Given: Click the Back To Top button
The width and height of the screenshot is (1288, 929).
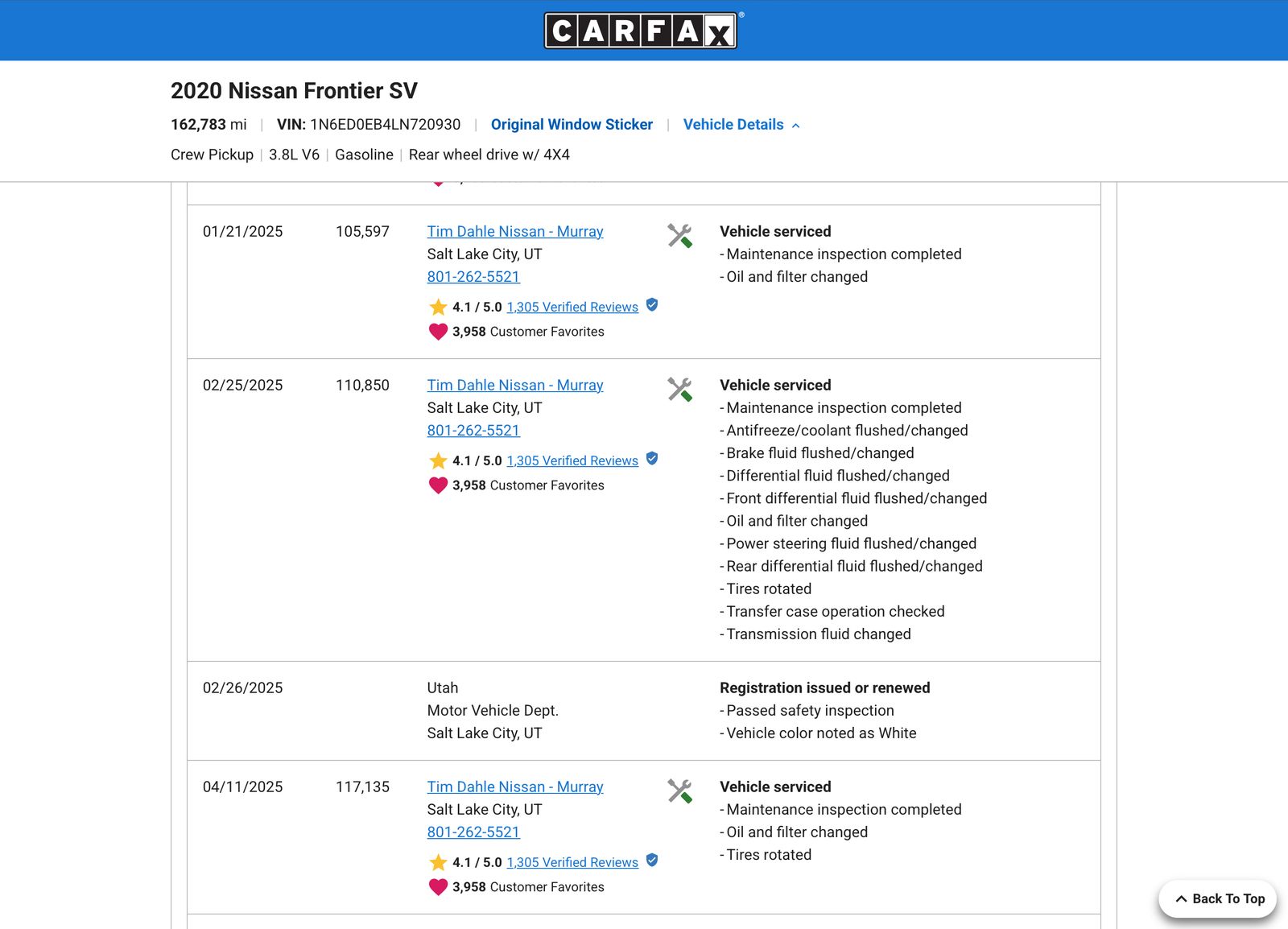Looking at the screenshot, I should [x=1218, y=898].
